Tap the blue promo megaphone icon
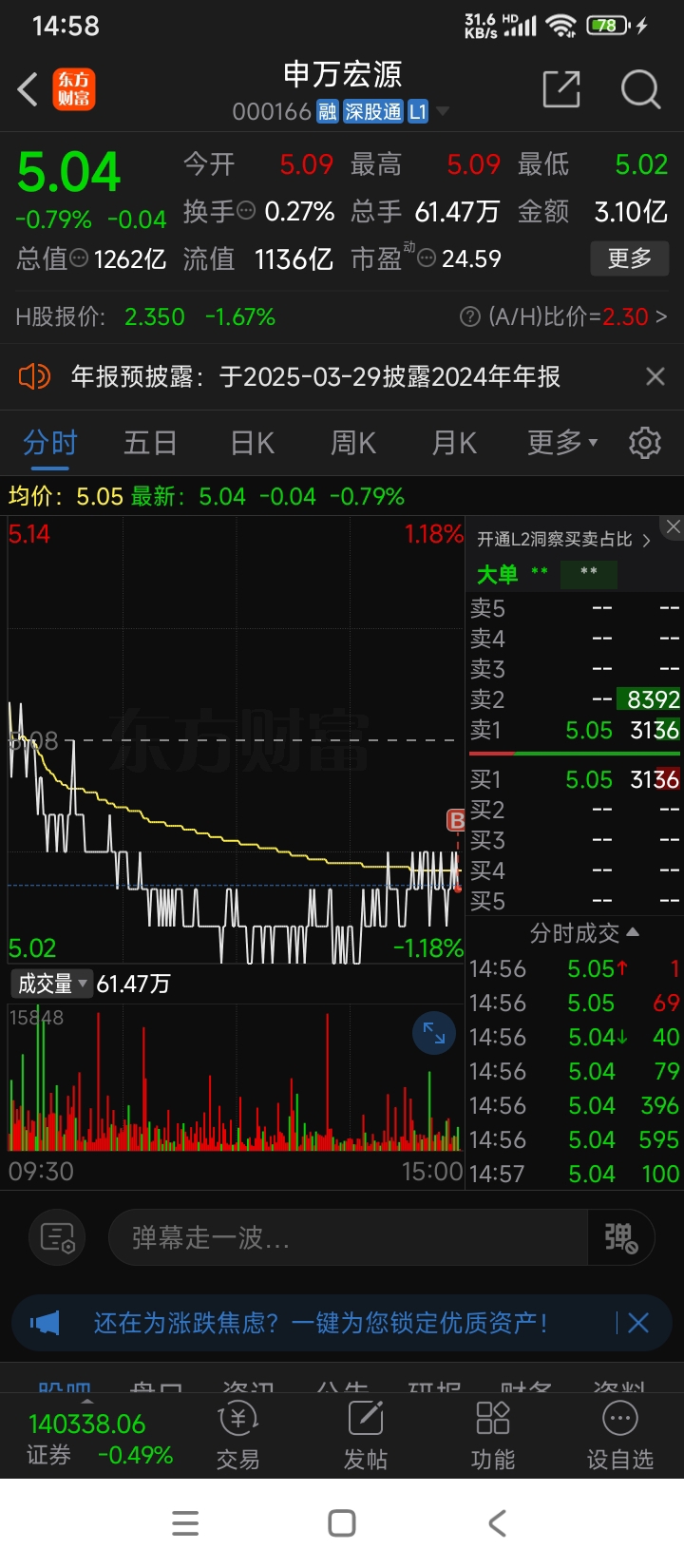Screen dimensions: 684x1568 (x=45, y=1323)
